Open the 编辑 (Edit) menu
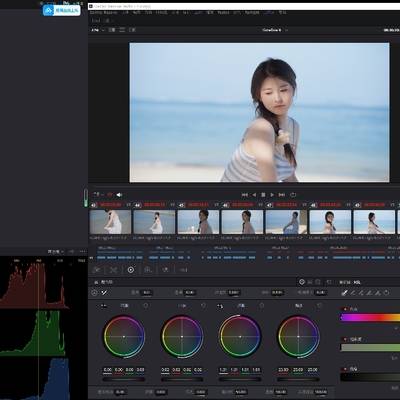 (x=137, y=13)
